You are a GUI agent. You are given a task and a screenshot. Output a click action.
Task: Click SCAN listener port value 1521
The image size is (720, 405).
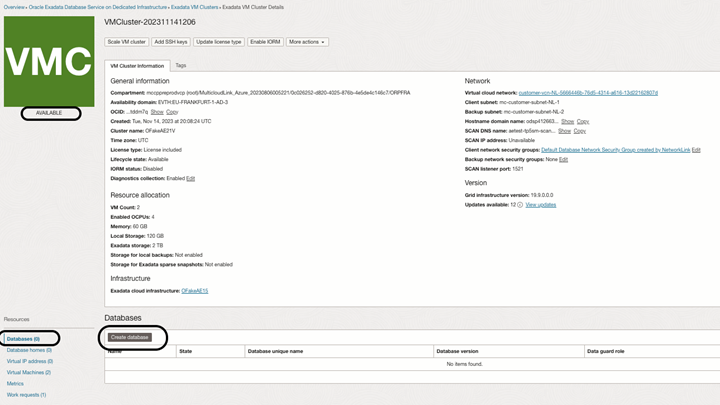[518, 169]
